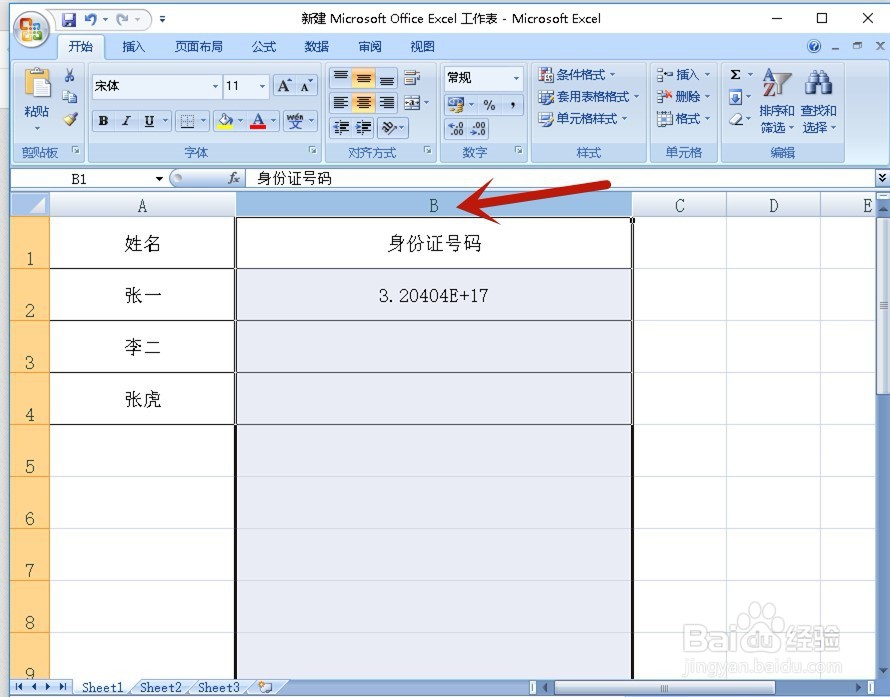Open the 数据 ribbon tab
This screenshot has height=697, width=890.
[316, 46]
